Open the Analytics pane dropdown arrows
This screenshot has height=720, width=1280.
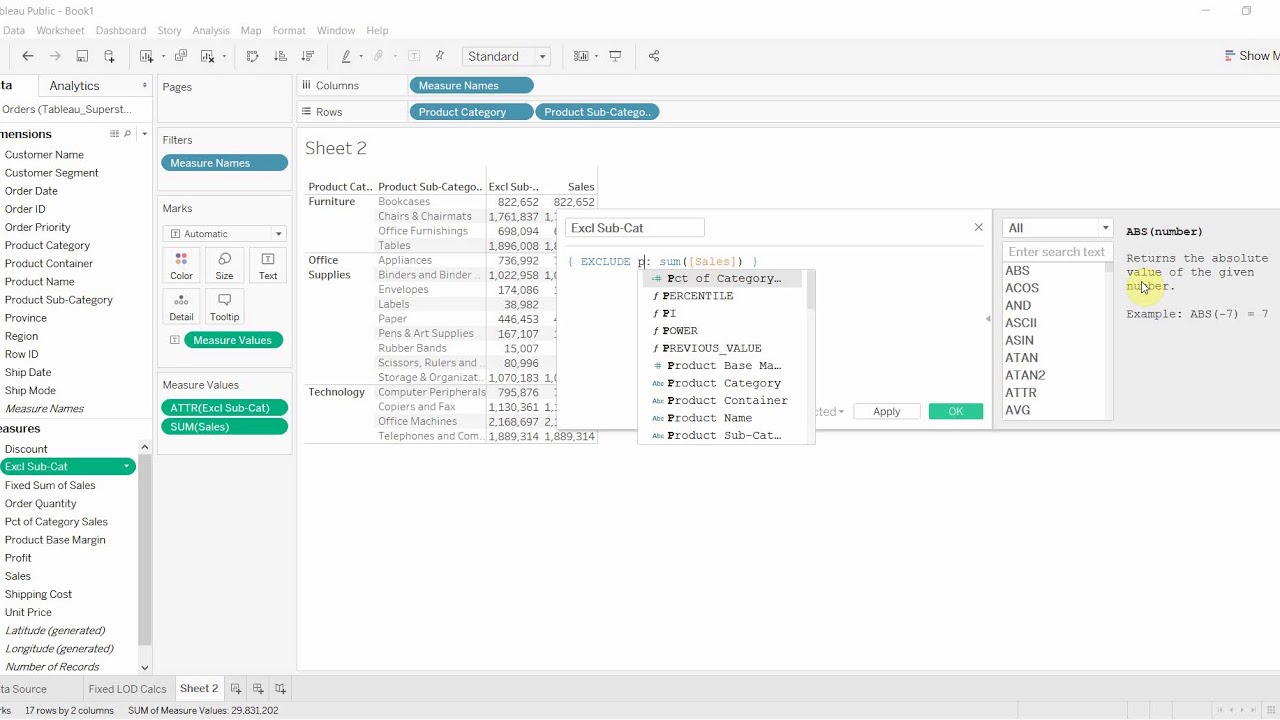(x=144, y=86)
